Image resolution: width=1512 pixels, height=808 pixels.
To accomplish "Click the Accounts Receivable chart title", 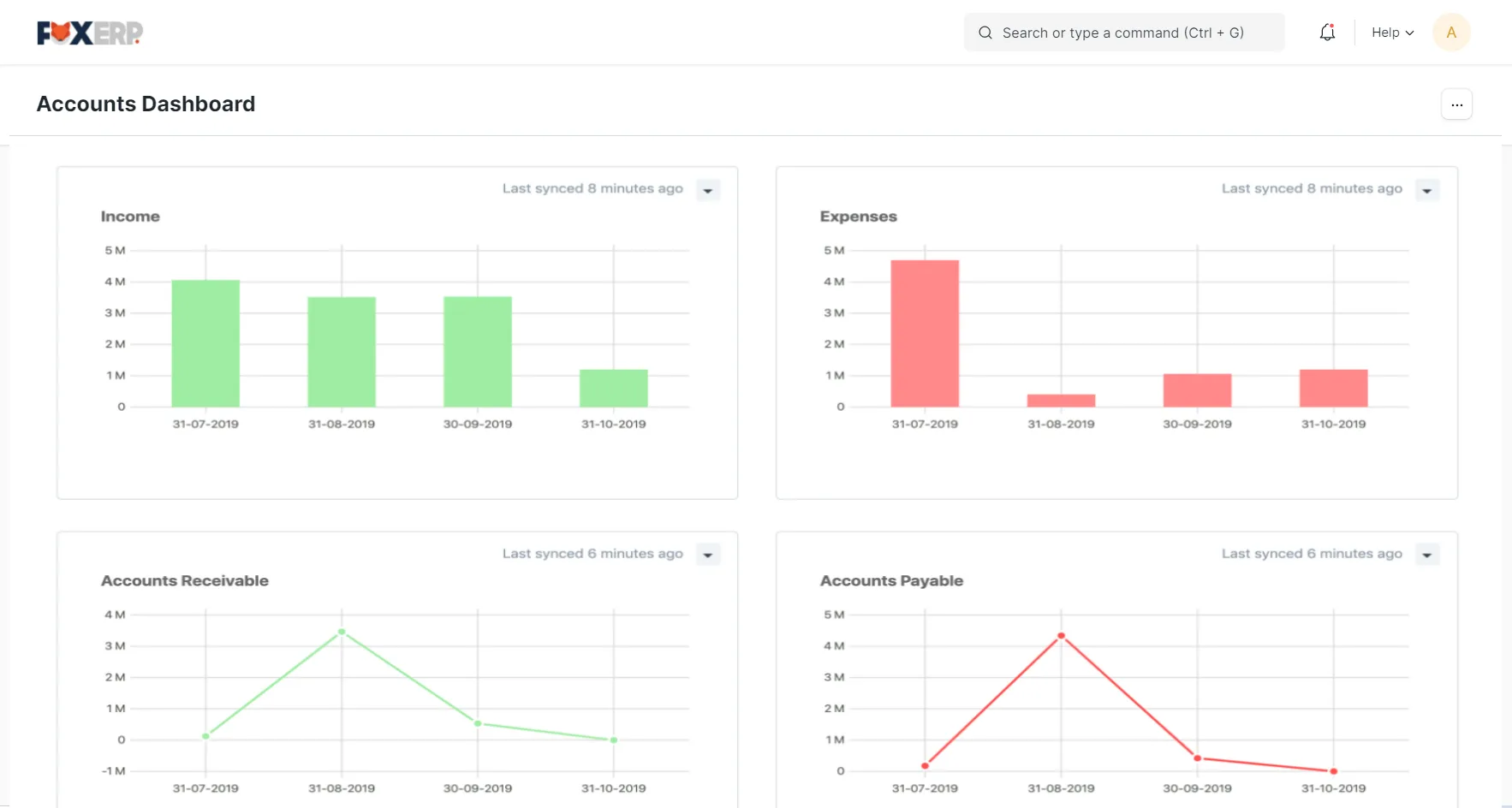I will (185, 581).
